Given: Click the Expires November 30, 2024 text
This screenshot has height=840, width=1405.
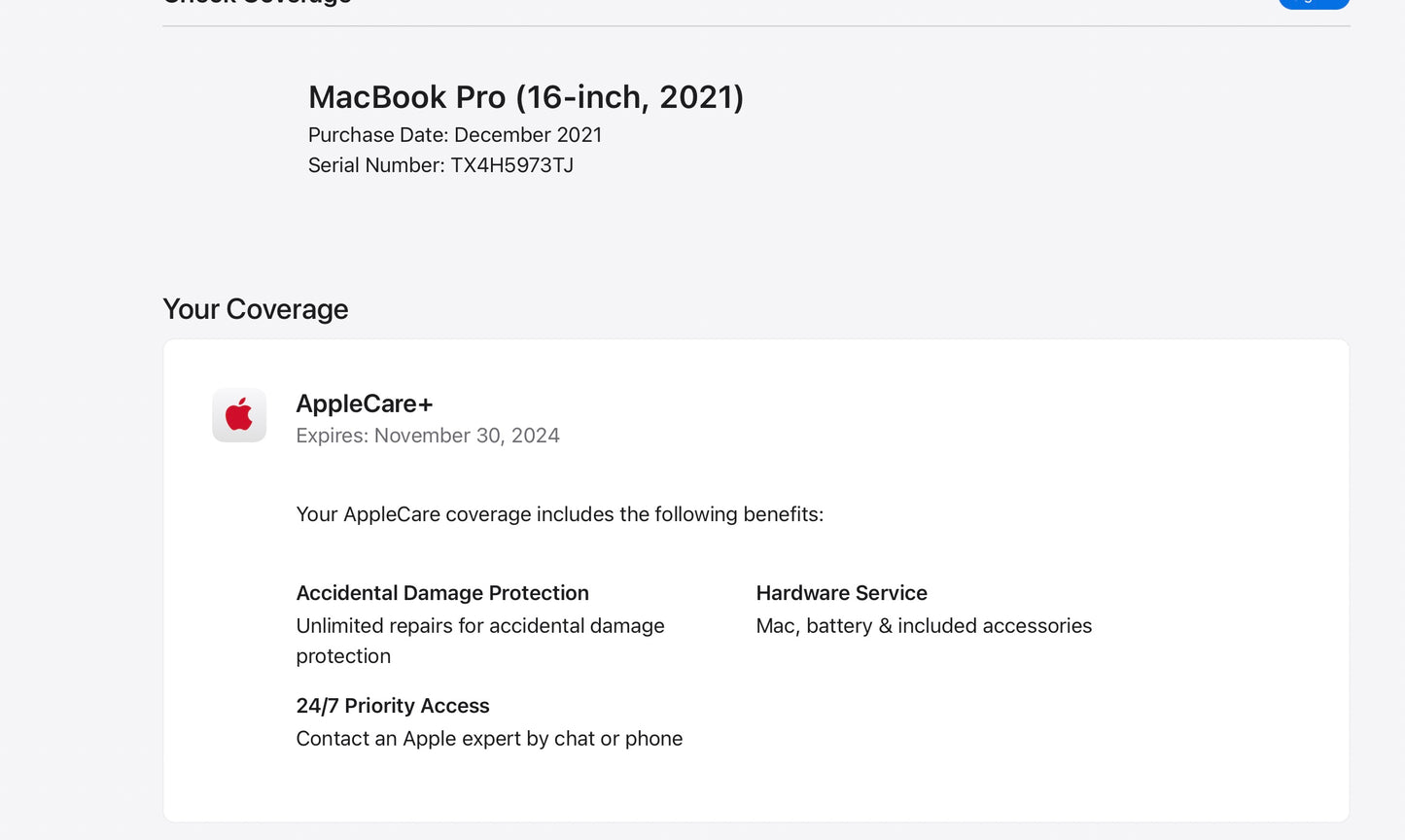Looking at the screenshot, I should (x=428, y=435).
